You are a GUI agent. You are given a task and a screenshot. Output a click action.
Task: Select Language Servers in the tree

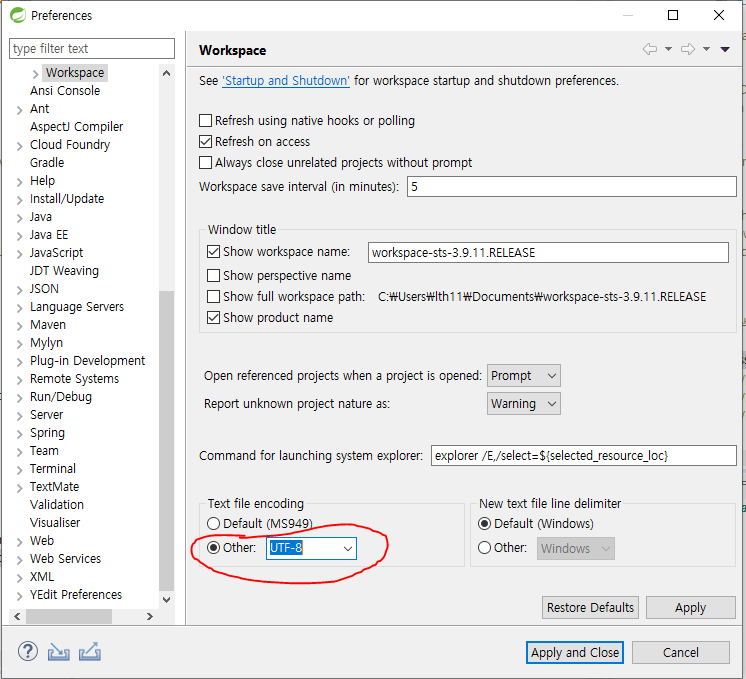point(77,306)
